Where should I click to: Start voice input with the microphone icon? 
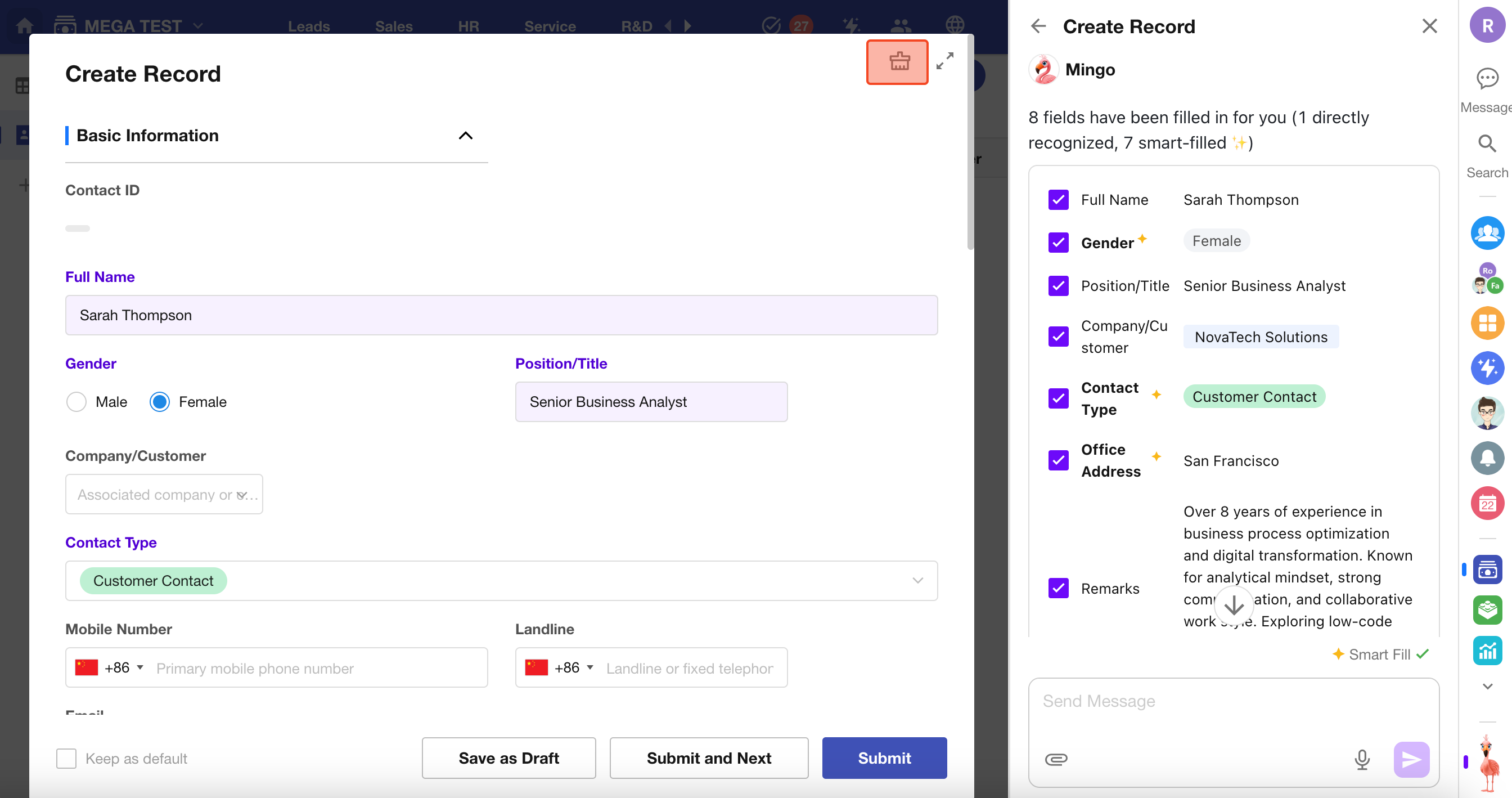click(1362, 759)
